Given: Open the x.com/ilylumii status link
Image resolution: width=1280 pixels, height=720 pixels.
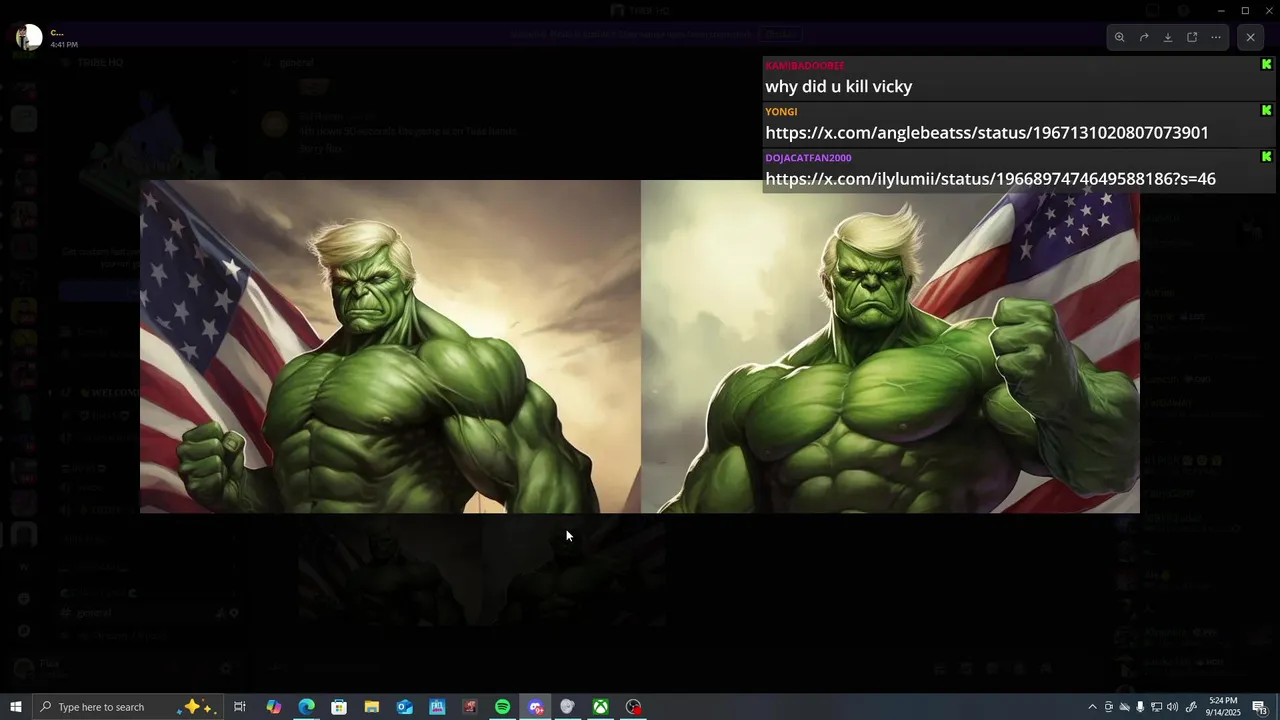Looking at the screenshot, I should (x=990, y=178).
